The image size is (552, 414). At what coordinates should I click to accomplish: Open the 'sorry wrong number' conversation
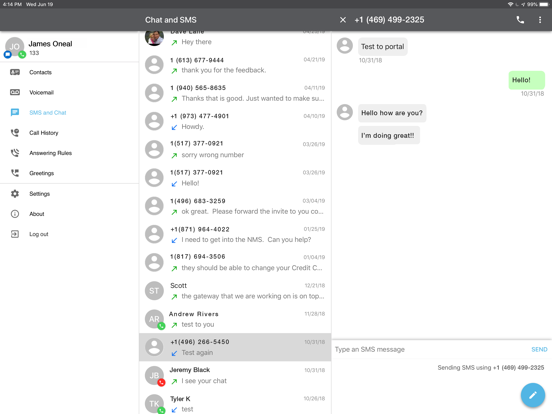[235, 149]
